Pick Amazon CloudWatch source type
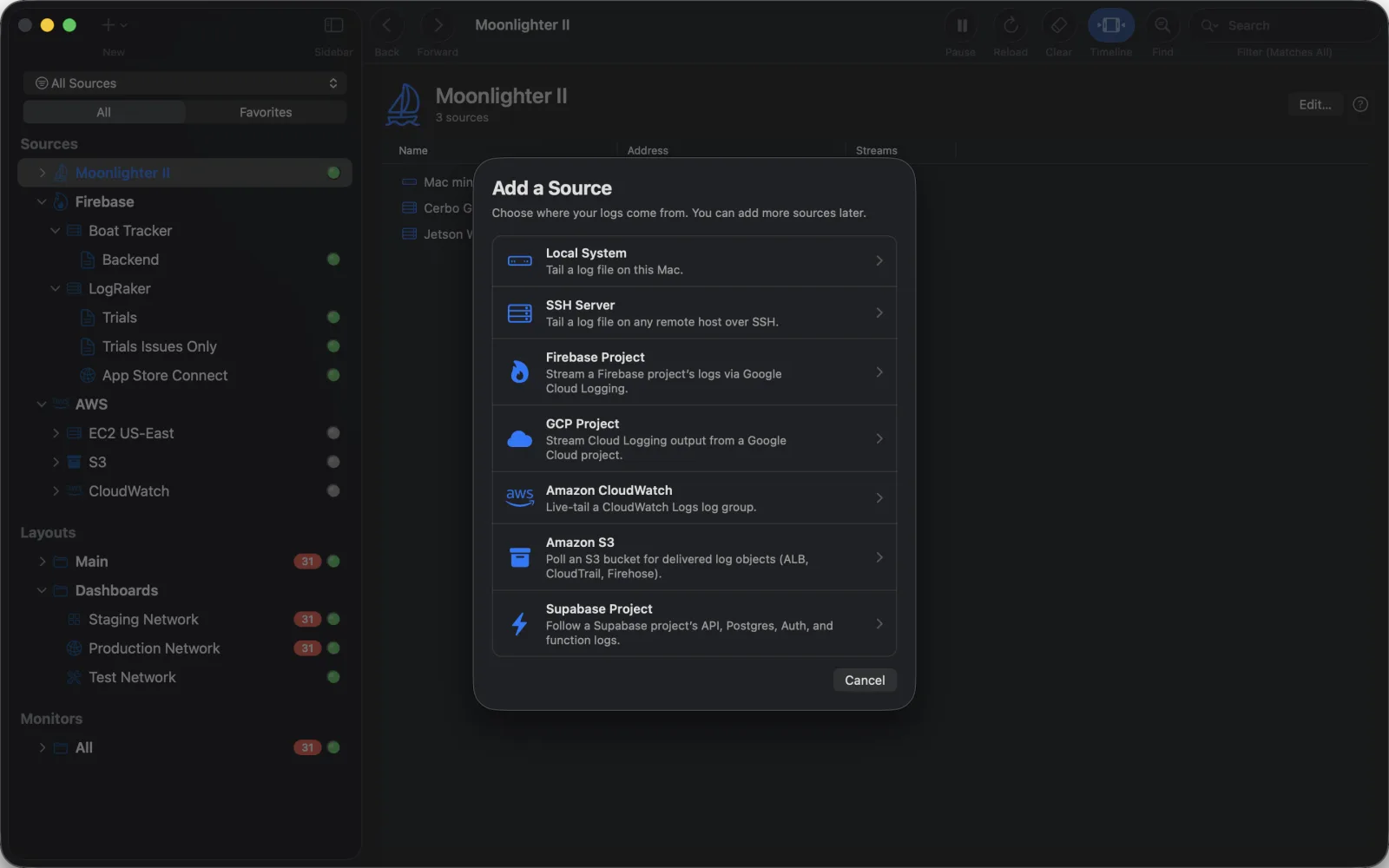The height and width of the screenshot is (868, 1389). [x=694, y=498]
